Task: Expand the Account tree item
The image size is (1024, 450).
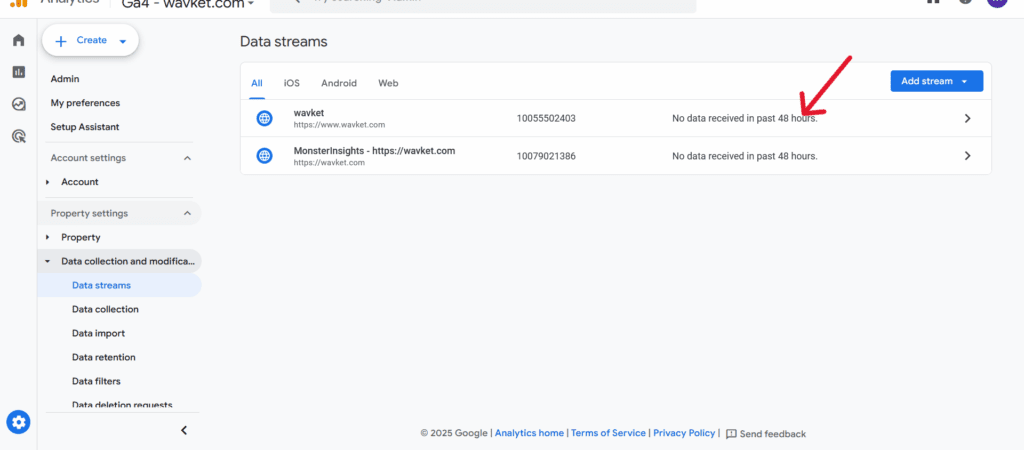Action: tap(48, 182)
